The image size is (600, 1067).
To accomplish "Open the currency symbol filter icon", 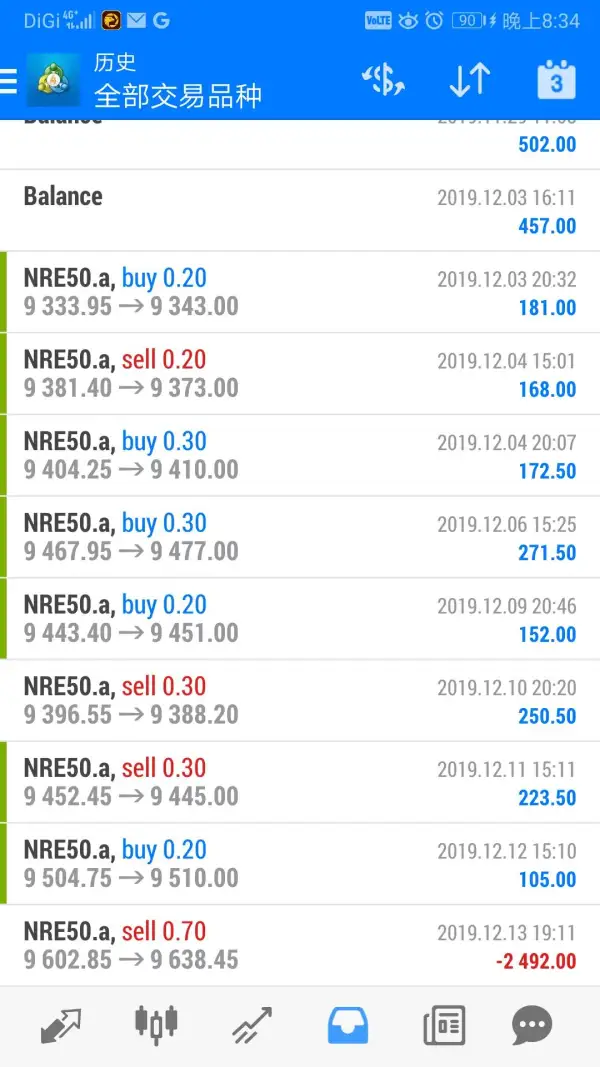I will pyautogui.click(x=383, y=81).
